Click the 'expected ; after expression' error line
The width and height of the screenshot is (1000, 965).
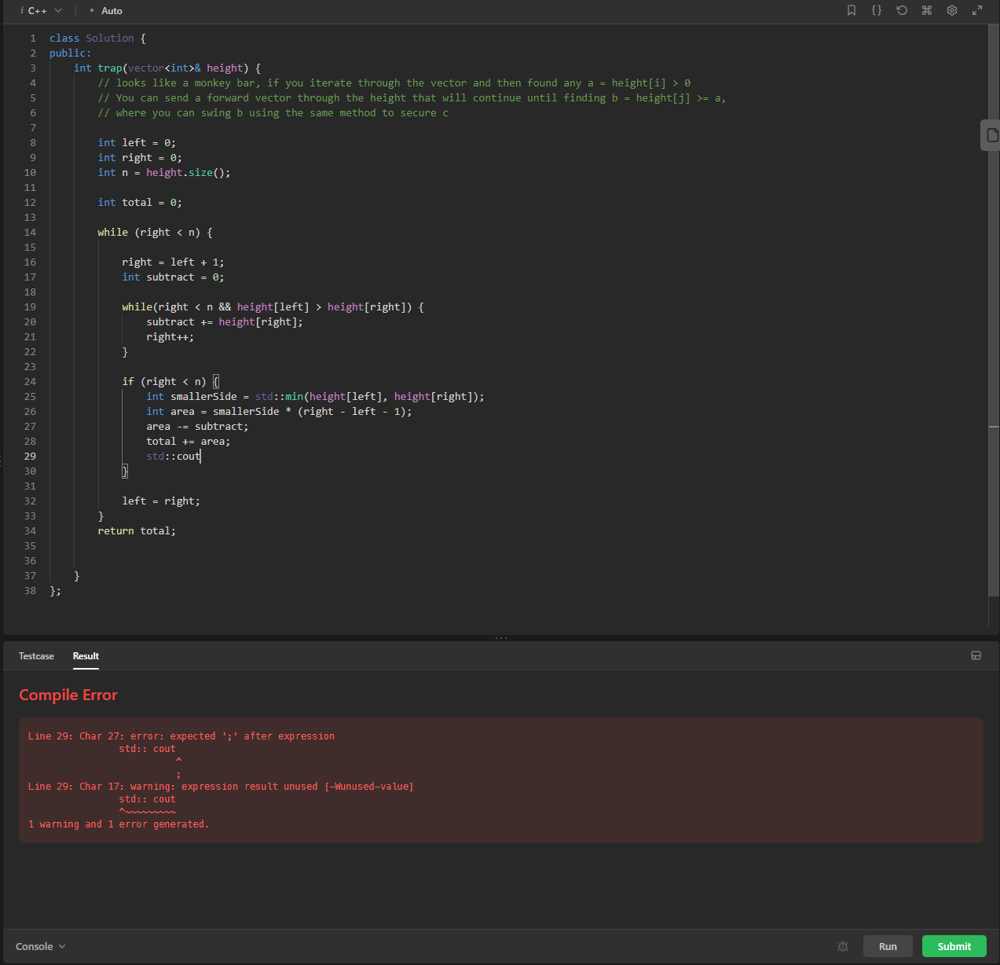pyautogui.click(x=181, y=736)
